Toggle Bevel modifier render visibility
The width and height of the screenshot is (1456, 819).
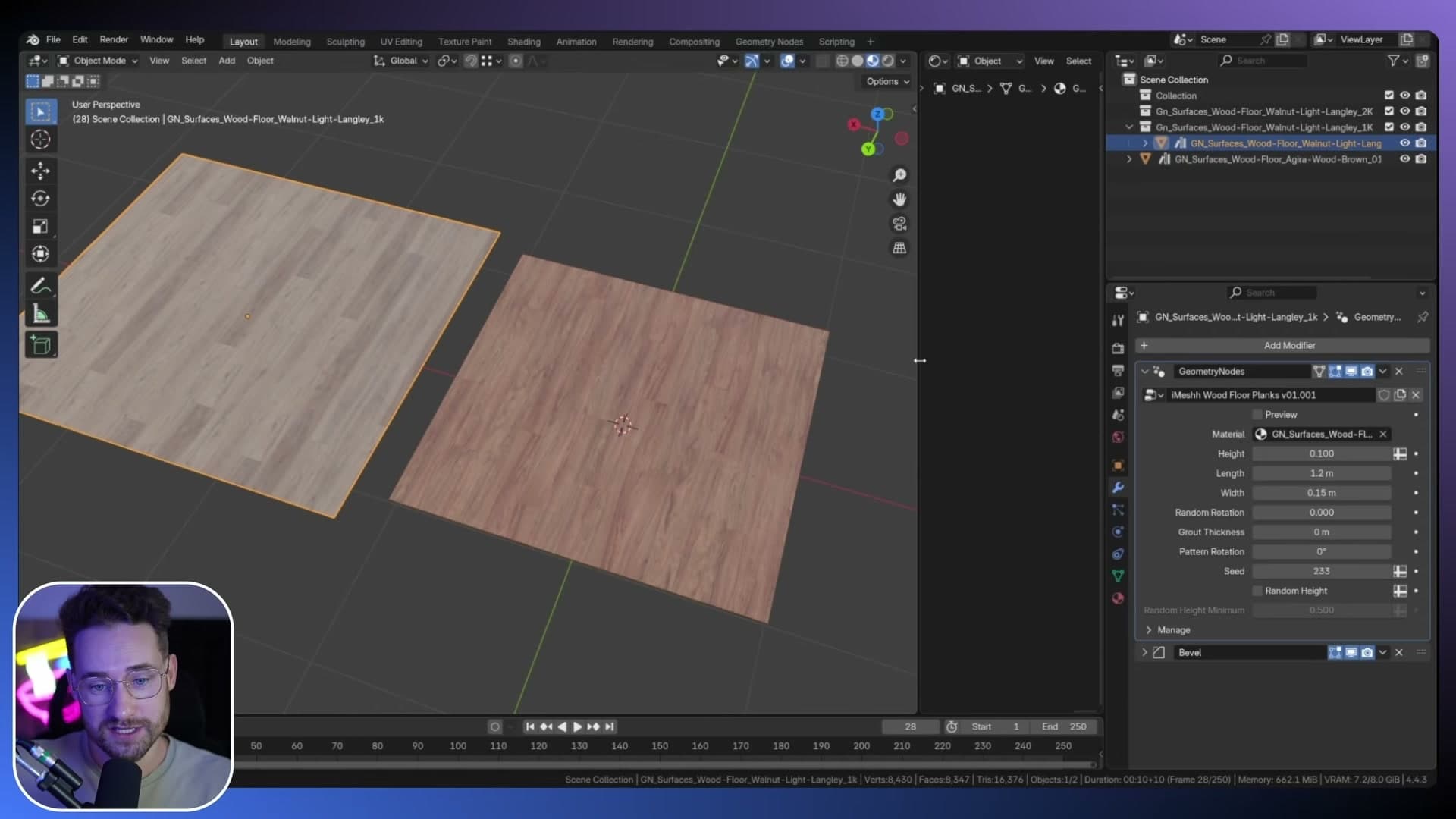[x=1367, y=653]
